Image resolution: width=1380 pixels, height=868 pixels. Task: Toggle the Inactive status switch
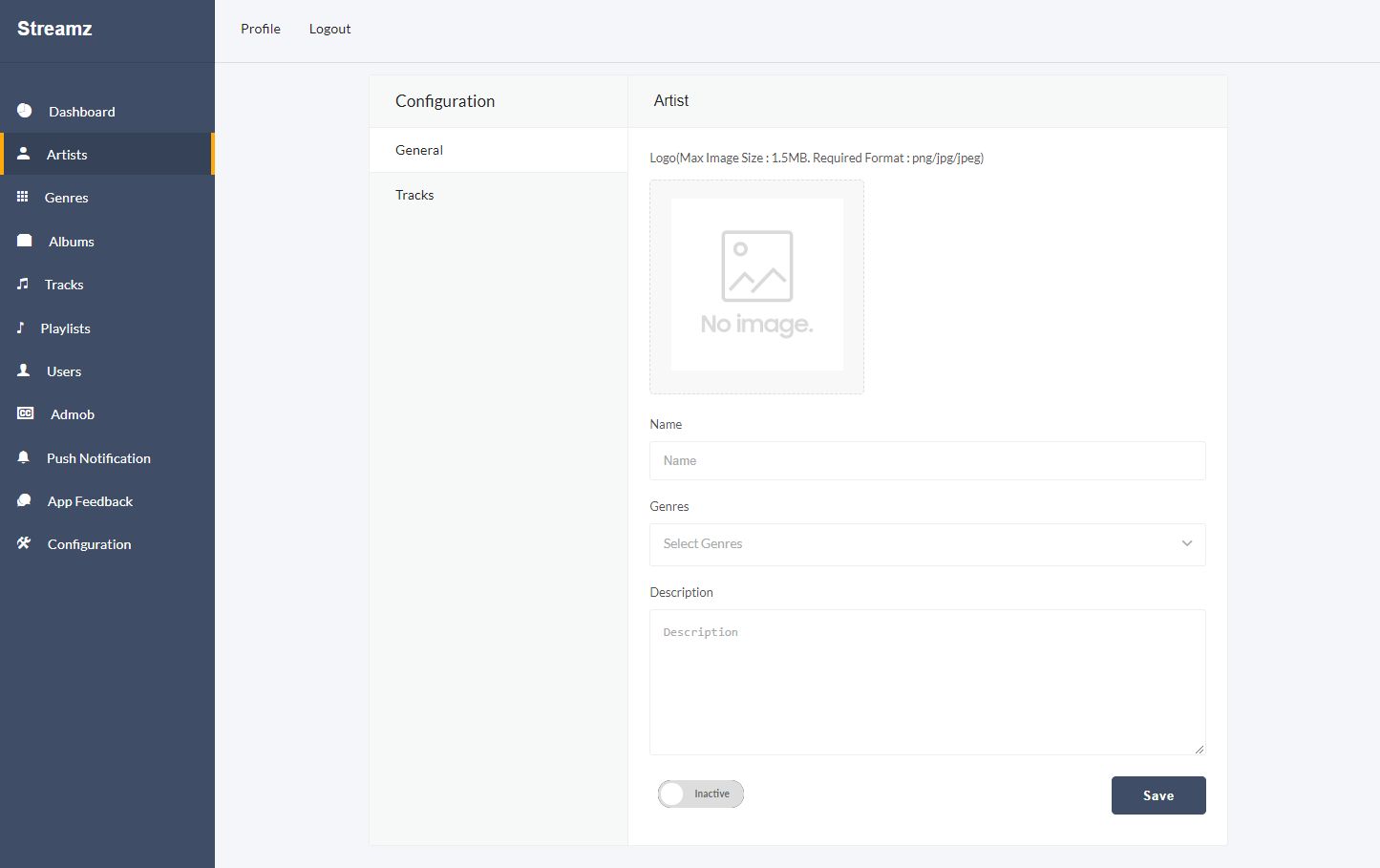click(x=701, y=794)
